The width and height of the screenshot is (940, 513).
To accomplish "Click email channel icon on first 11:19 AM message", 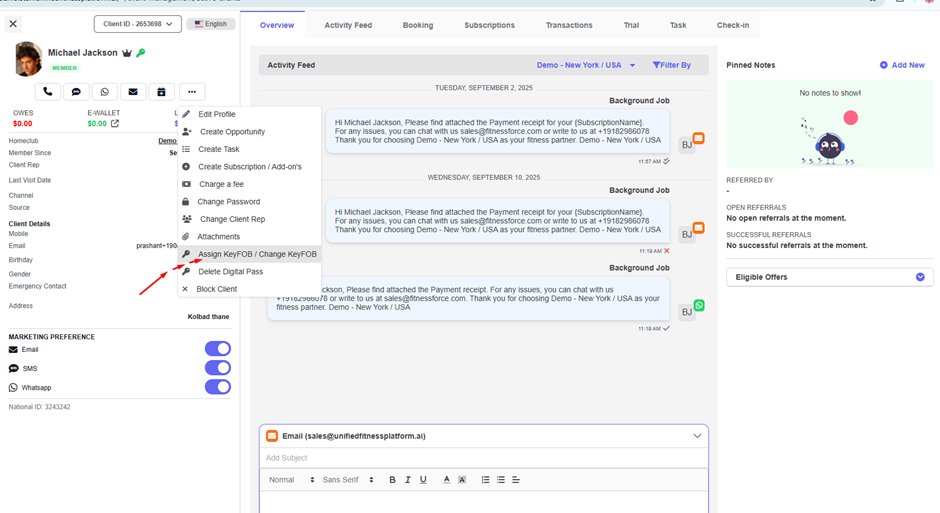I will (698, 228).
